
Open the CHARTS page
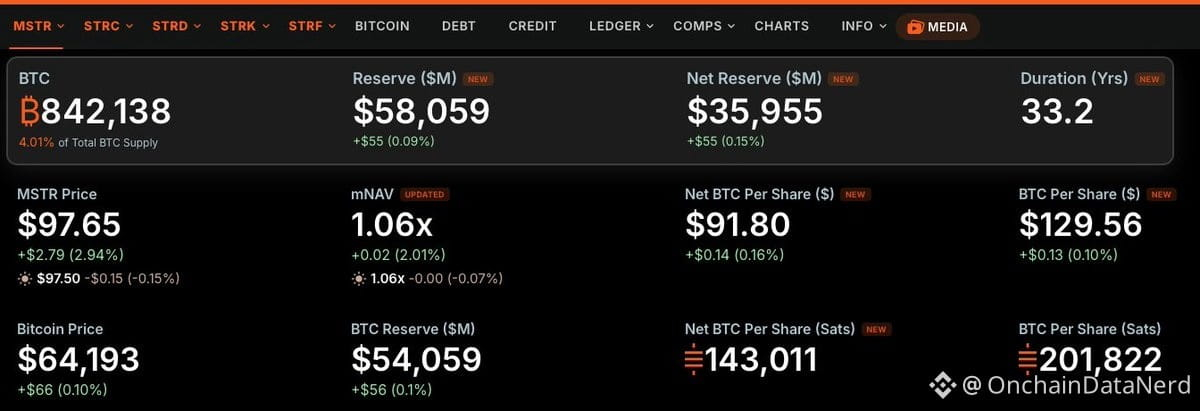(782, 26)
